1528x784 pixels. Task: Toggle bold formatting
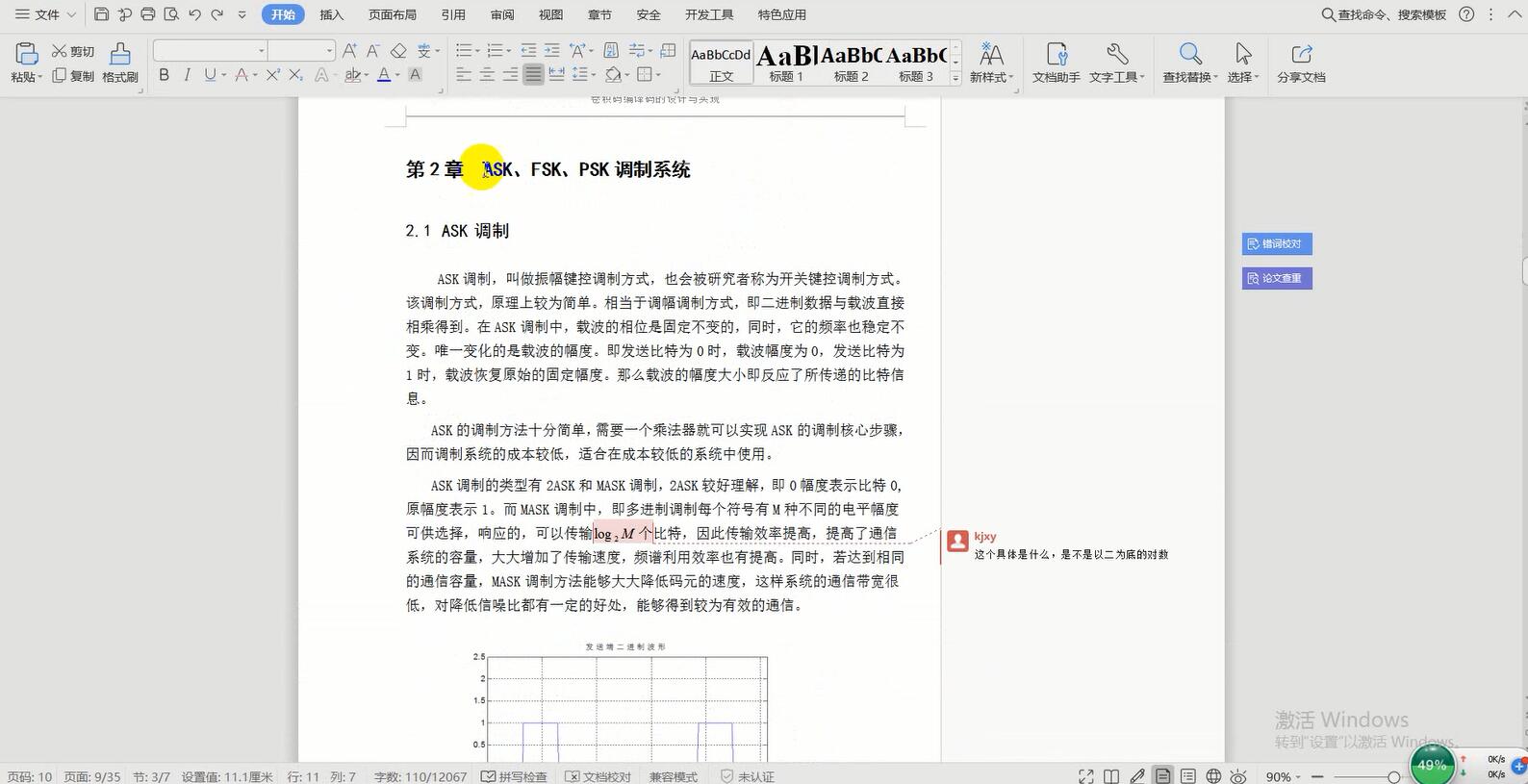tap(164, 75)
